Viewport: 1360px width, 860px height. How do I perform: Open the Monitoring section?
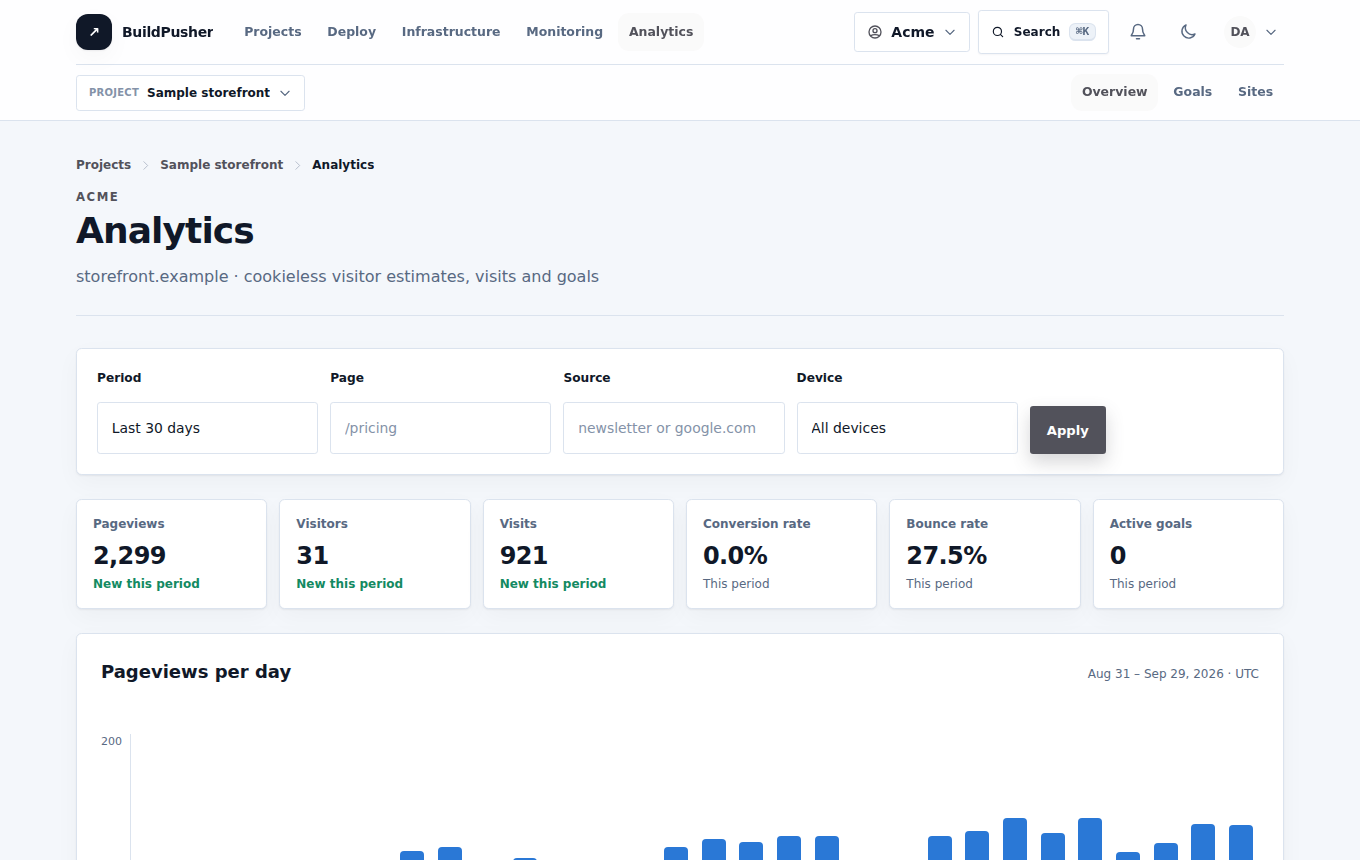tap(565, 32)
